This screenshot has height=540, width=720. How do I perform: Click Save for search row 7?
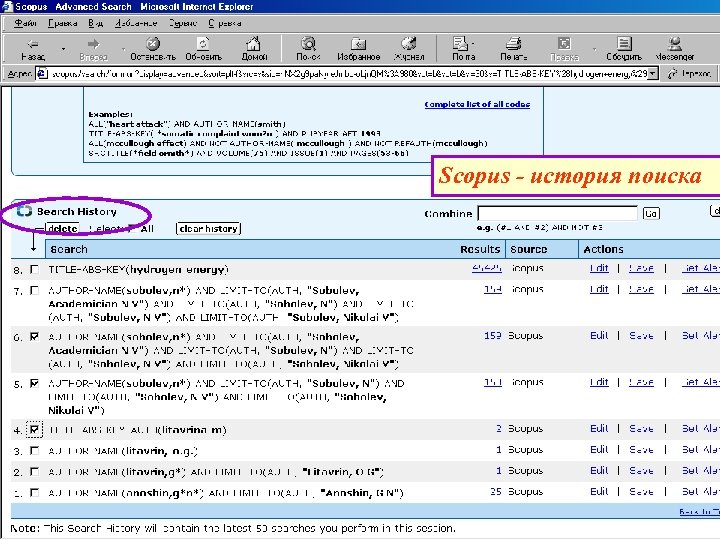[641, 289]
